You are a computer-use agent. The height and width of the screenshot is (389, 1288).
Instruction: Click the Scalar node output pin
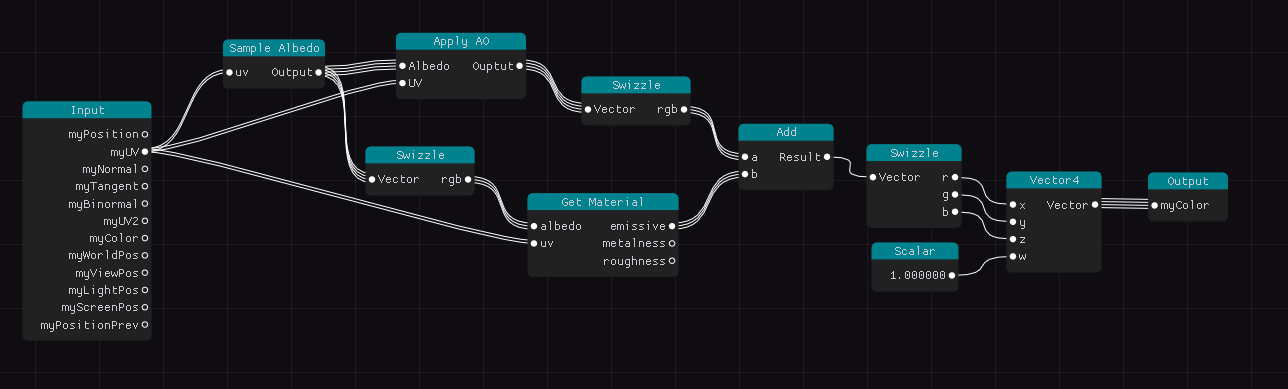point(951,274)
